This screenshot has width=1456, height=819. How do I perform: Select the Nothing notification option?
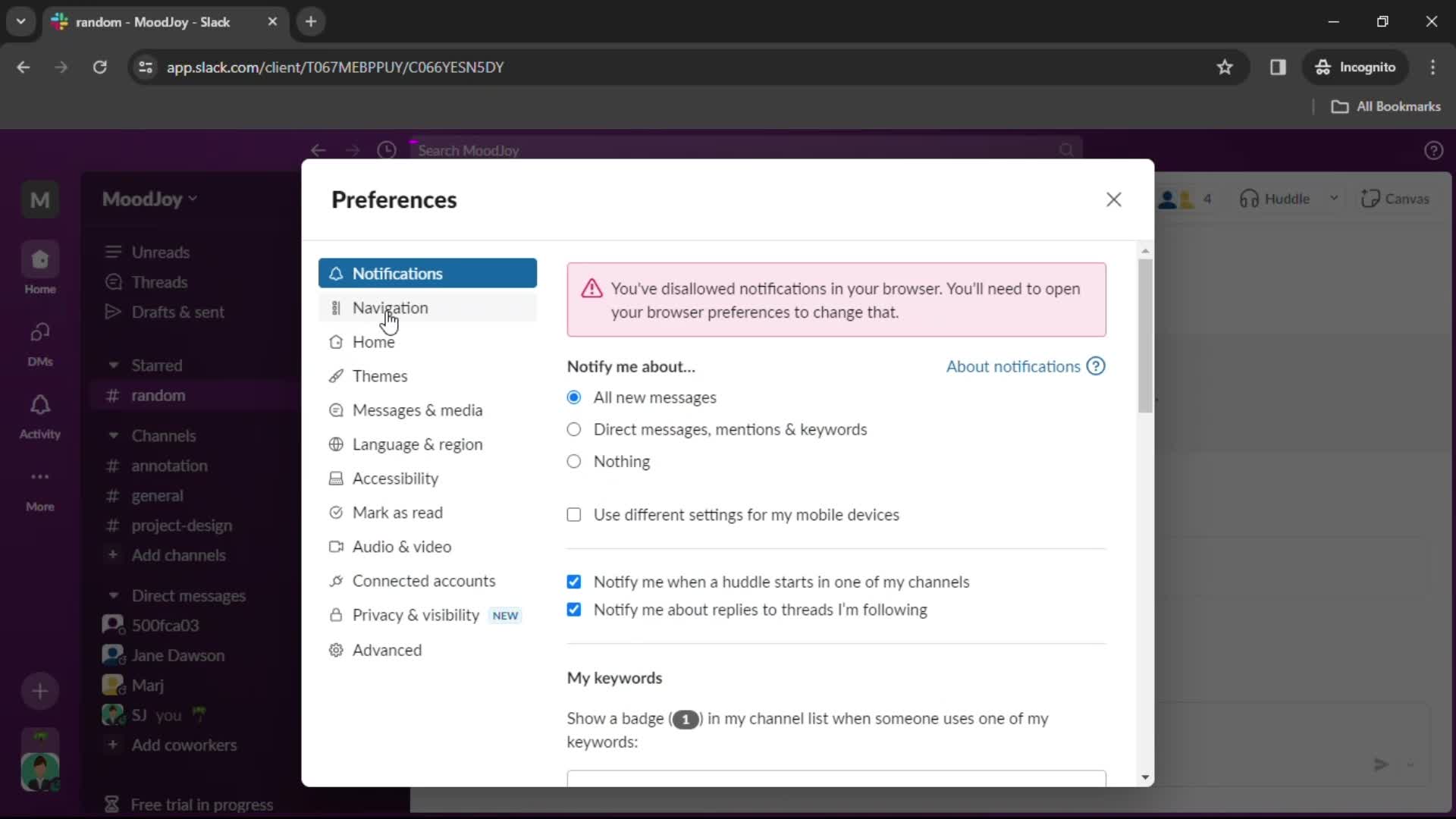[574, 461]
